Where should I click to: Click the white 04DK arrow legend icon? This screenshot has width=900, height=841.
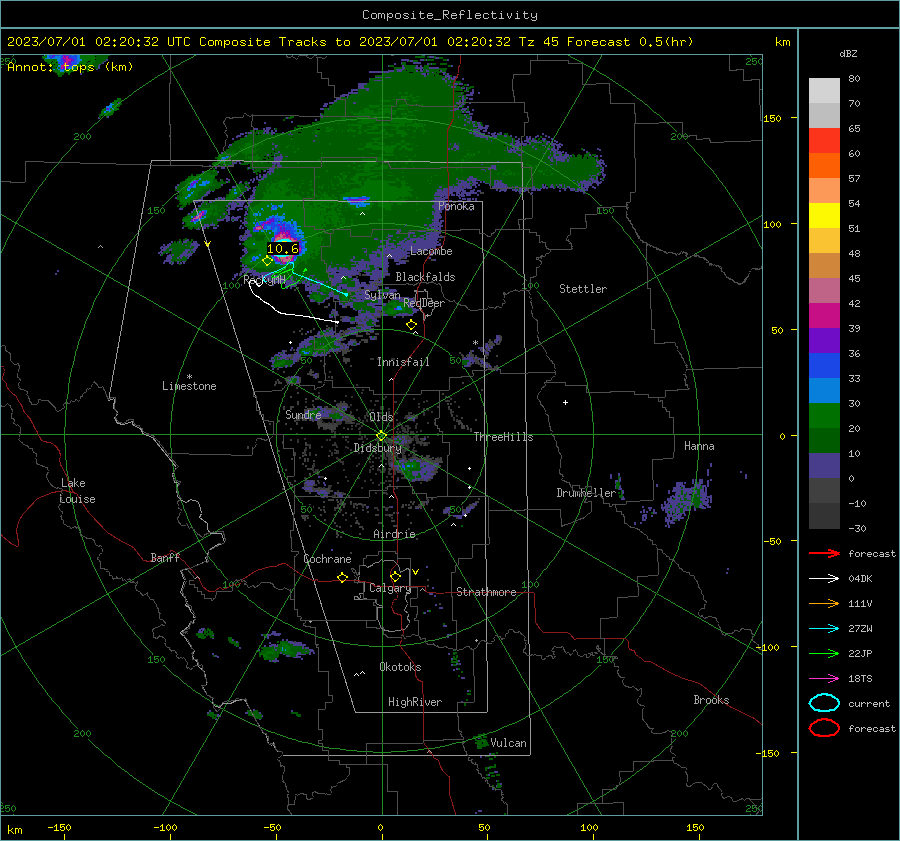tap(824, 579)
